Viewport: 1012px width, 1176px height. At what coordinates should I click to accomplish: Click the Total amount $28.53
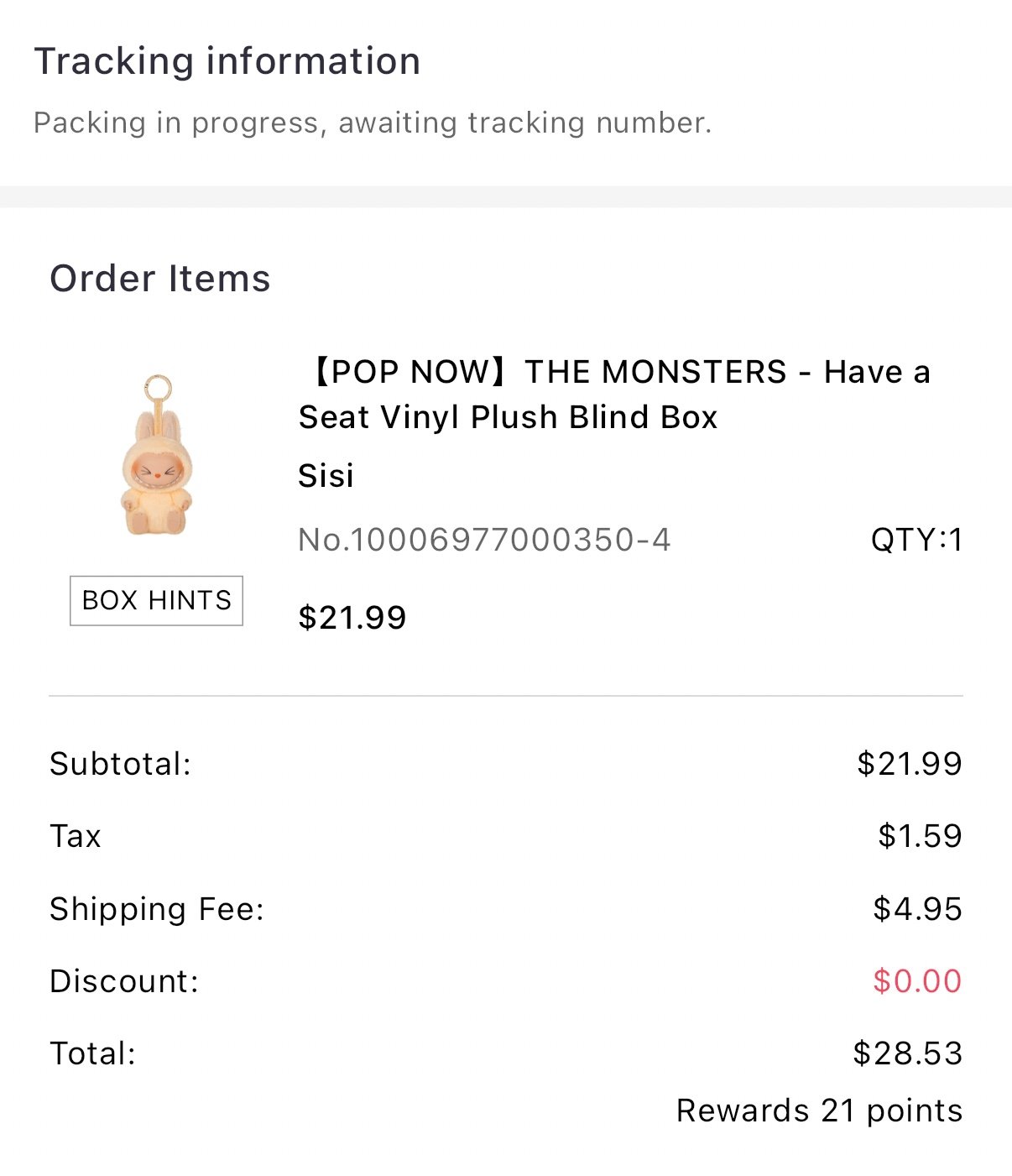coord(907,1053)
